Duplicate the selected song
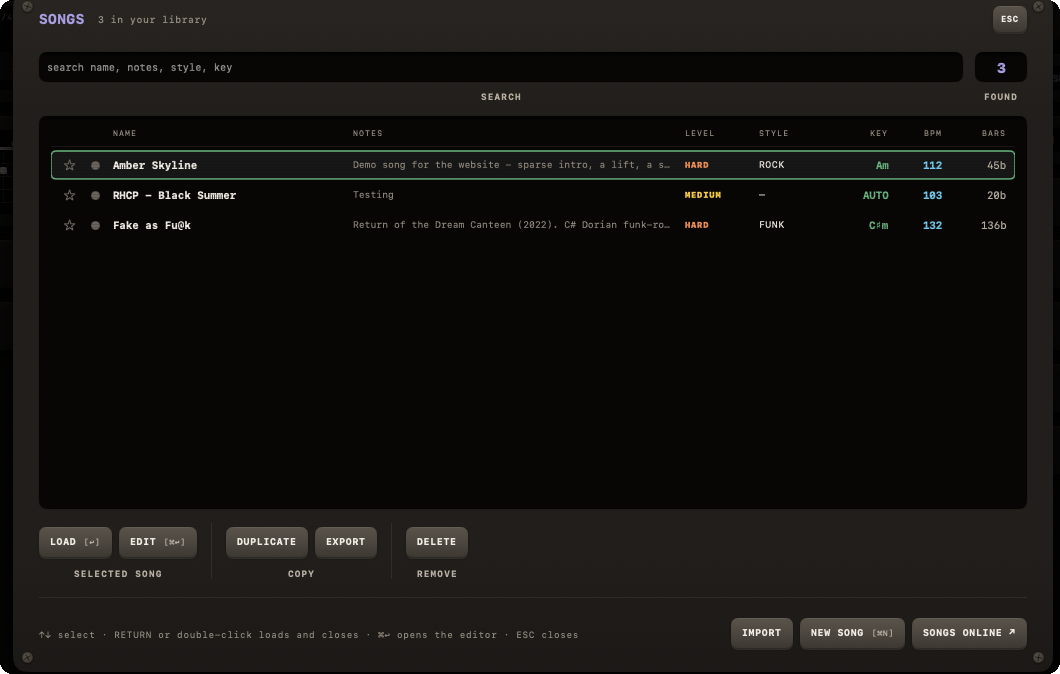1060x674 pixels. 266,542
